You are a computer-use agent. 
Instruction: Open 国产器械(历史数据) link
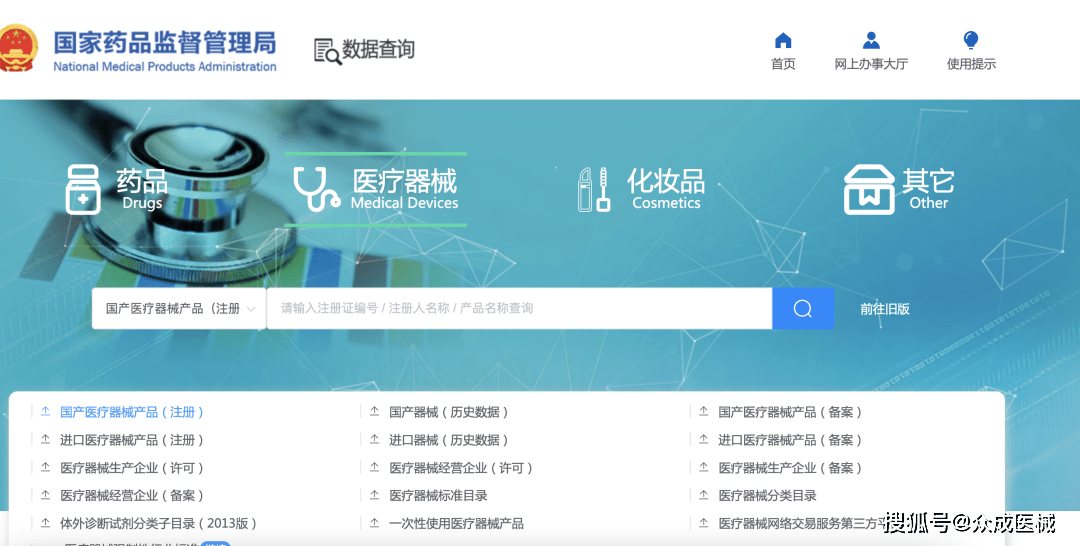(x=449, y=412)
